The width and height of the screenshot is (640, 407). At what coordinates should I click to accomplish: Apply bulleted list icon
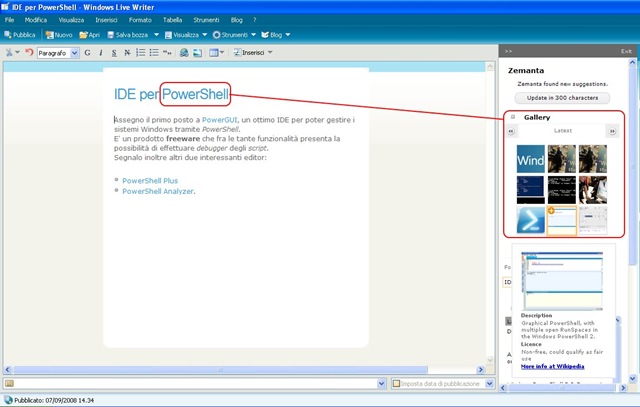coord(154,52)
